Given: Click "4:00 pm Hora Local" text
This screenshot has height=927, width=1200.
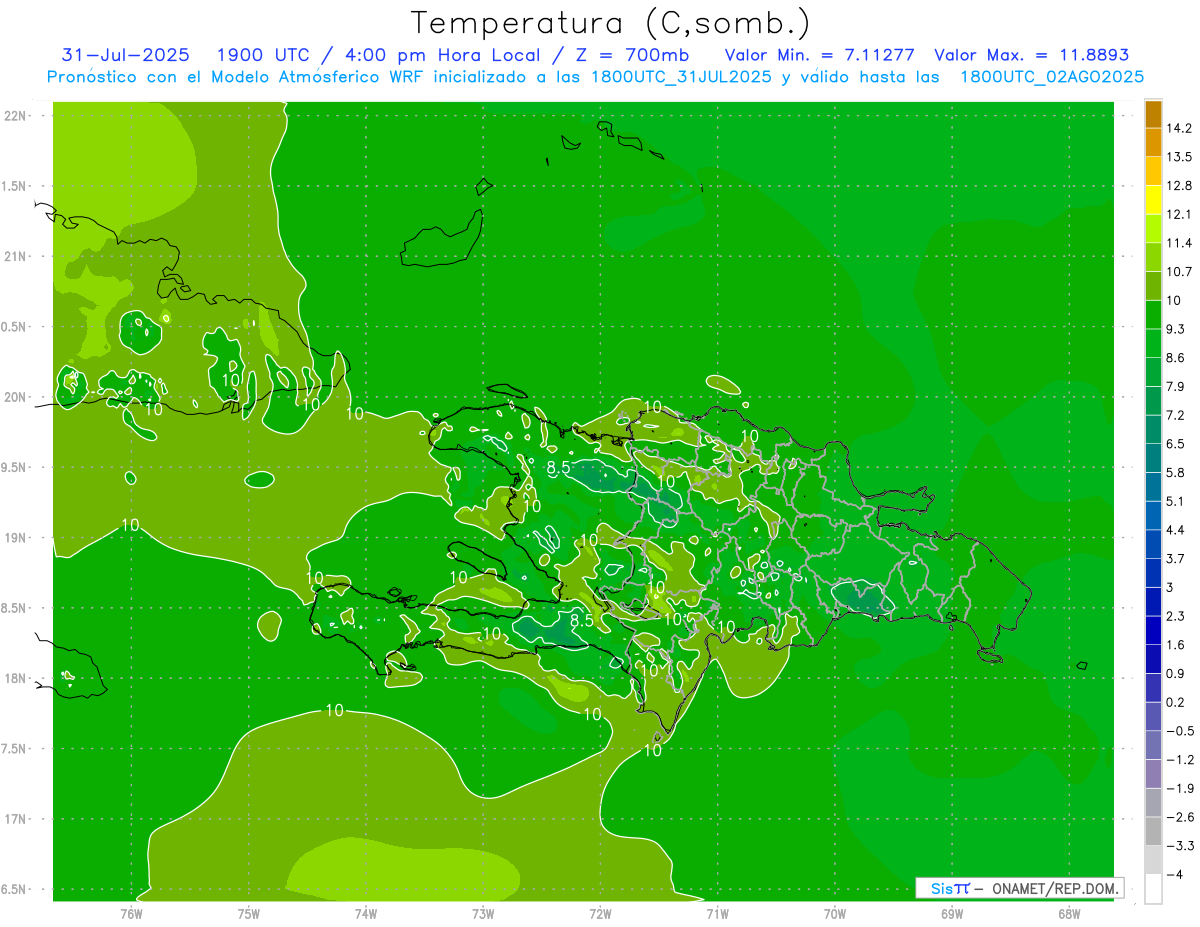Looking at the screenshot, I should point(445,55).
